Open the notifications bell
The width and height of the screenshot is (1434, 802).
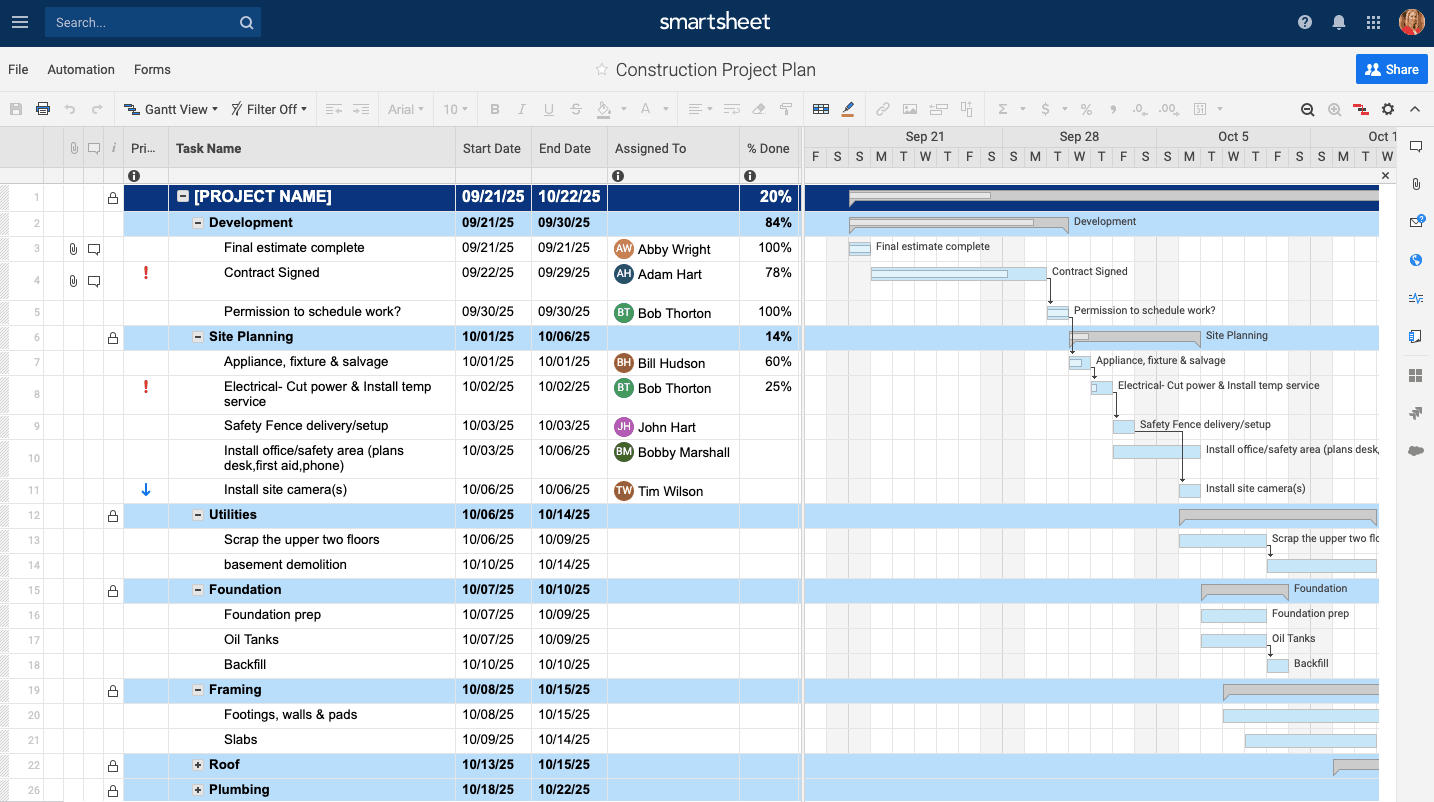[1339, 22]
